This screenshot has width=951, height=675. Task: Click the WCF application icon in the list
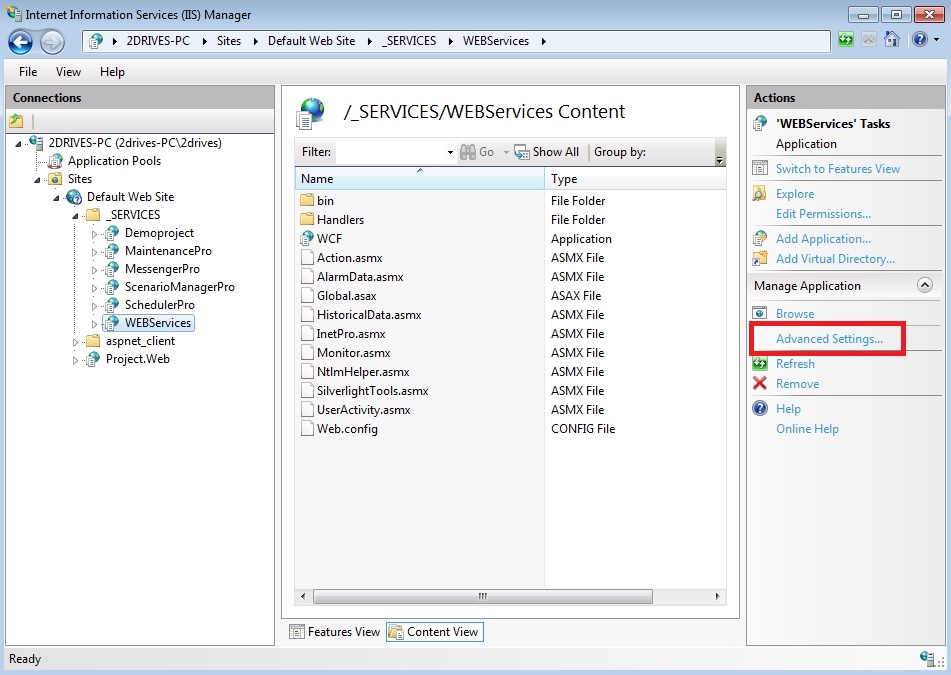click(308, 239)
